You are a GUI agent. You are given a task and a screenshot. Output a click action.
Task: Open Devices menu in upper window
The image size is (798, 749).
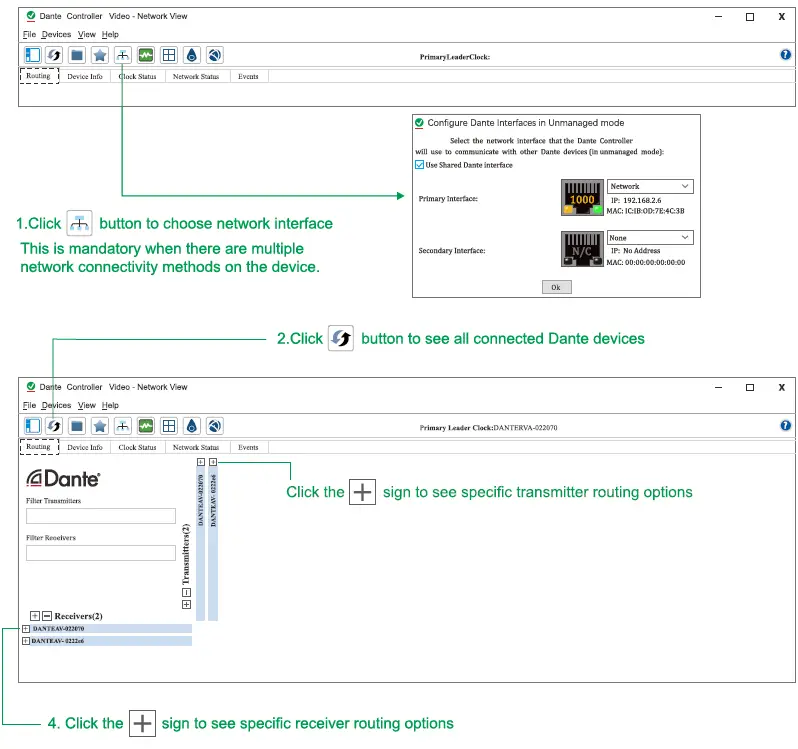point(56,34)
